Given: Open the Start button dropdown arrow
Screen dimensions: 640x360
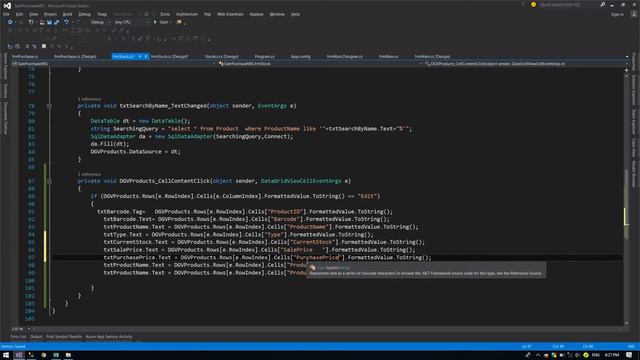Looking at the screenshot, I should click(171, 22).
